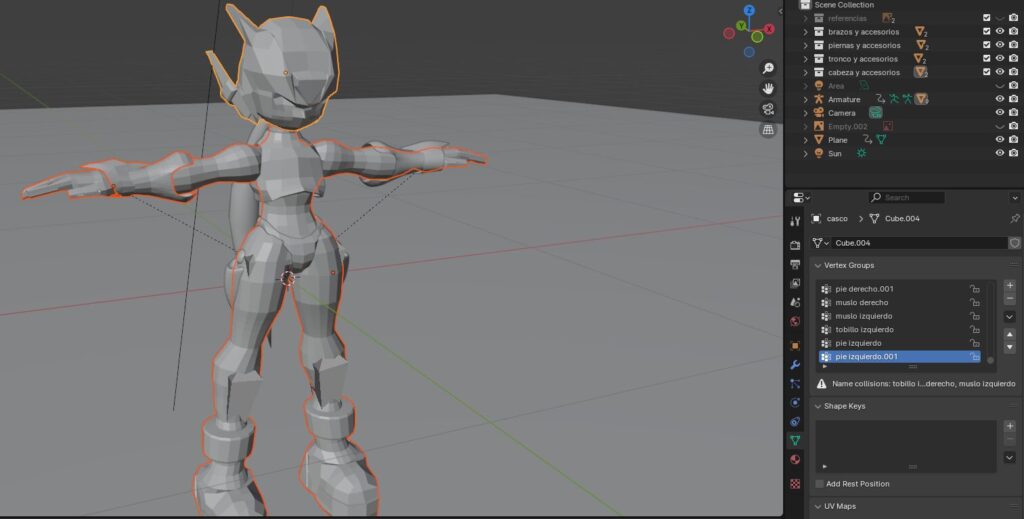Collapse the Vertex Groups panel
The image size is (1024, 519).
[x=817, y=266]
